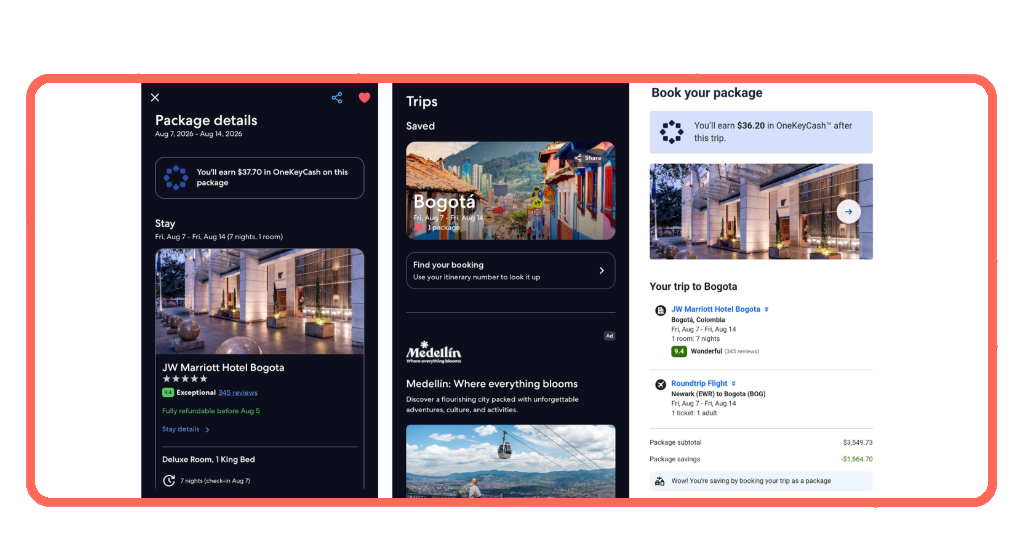Screen dimensions: 1024x536
Task: Open JW Marriott hotel photo in Package details
Action: (259, 301)
